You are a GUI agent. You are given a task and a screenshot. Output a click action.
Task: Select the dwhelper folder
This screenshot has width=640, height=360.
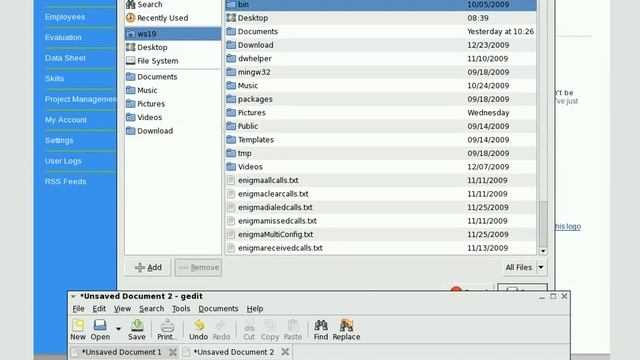(x=381, y=58)
